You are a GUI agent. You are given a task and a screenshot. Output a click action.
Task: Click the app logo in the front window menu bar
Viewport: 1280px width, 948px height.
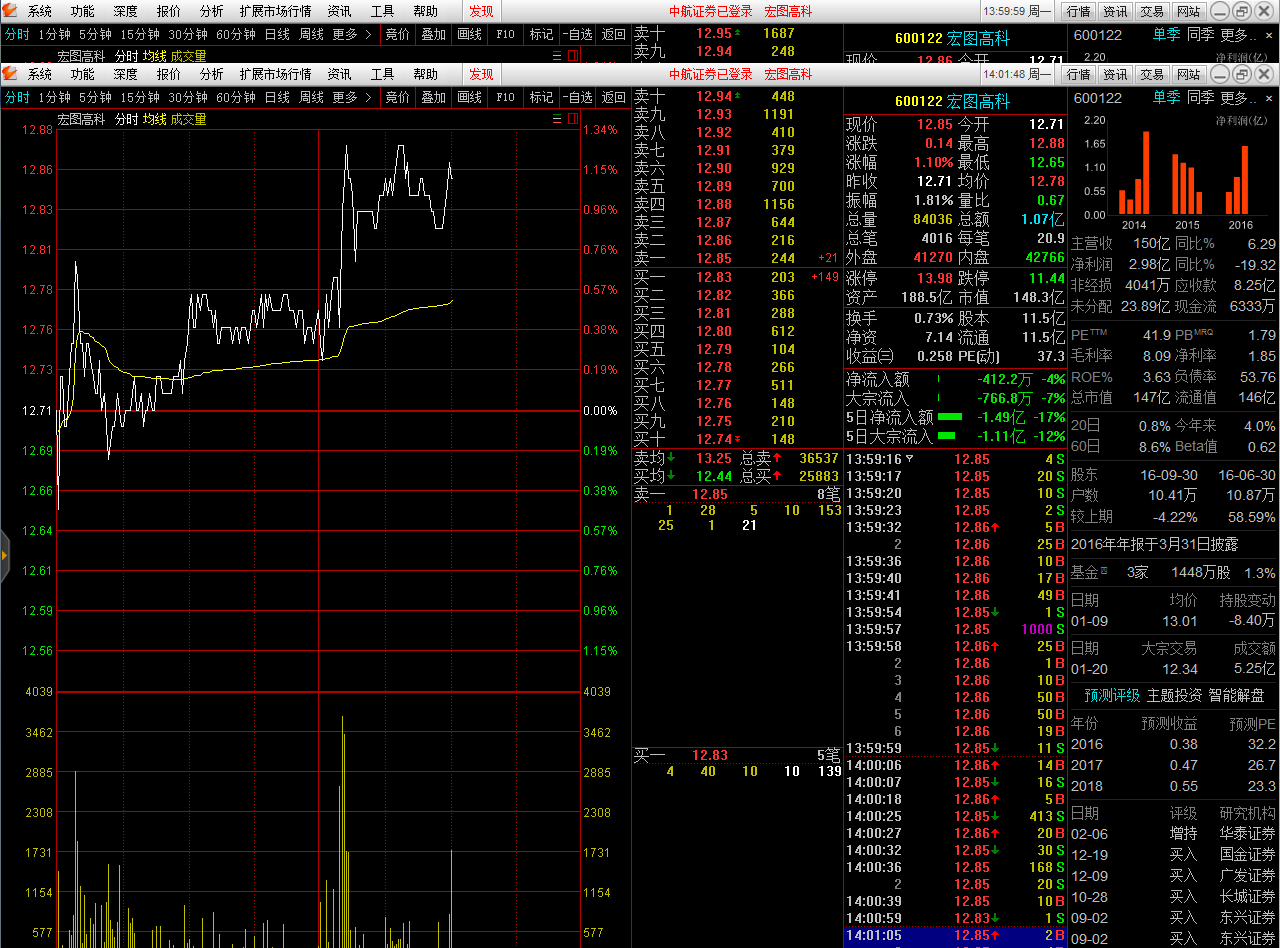(x=10, y=74)
